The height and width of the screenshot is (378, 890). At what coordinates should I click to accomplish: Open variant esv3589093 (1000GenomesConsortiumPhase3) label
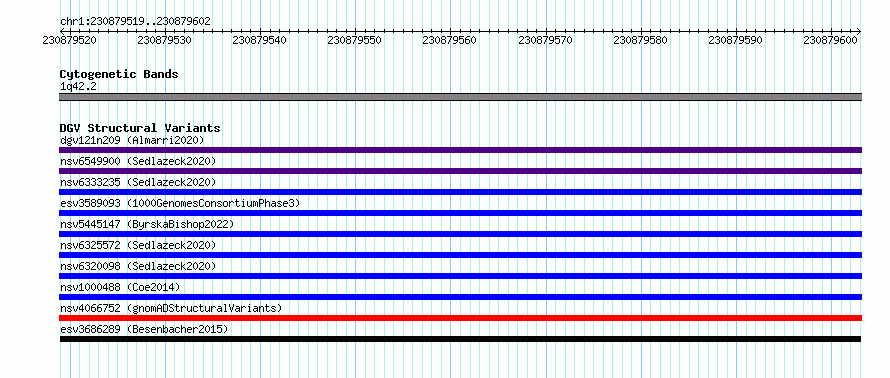[180, 203]
